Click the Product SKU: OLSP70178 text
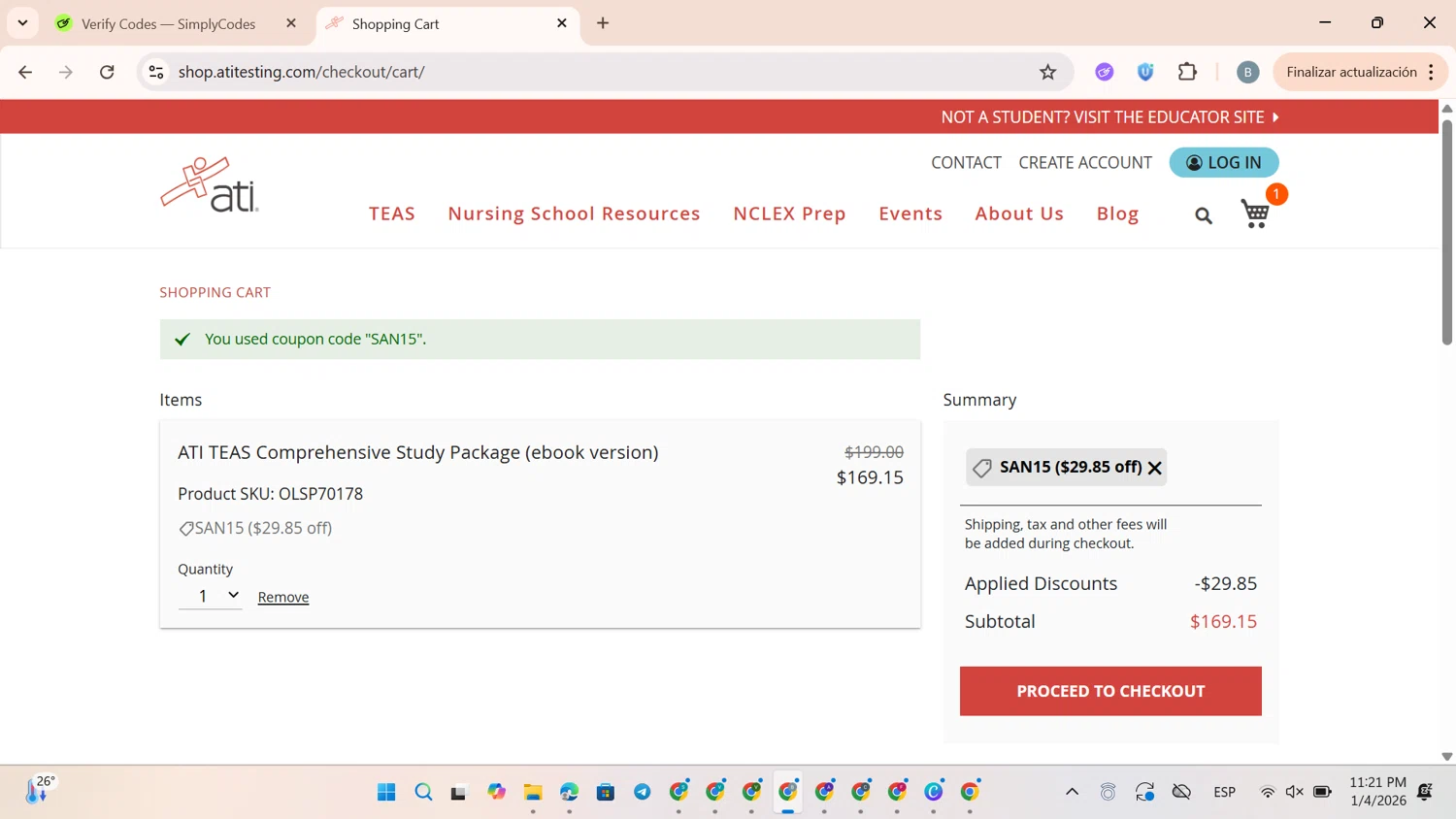Viewport: 1456px width, 819px height. pos(270,494)
